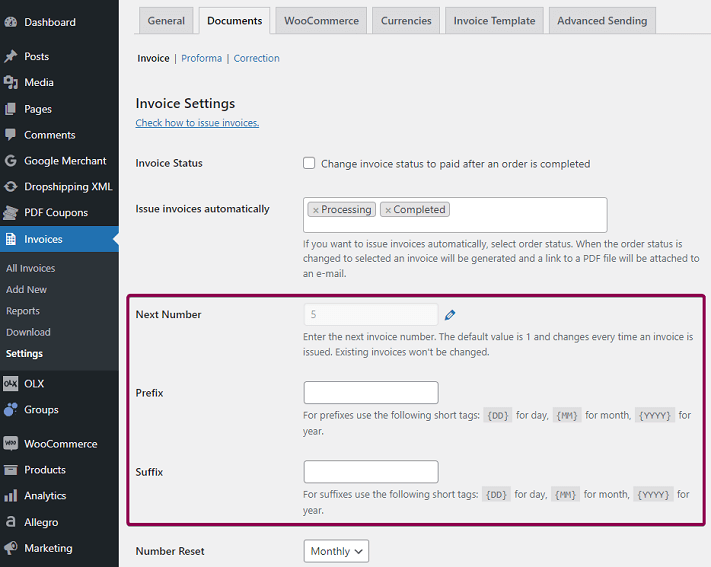Screen dimensions: 711x567
Task: Switch to the Invoice Template tab
Action: tap(494, 21)
